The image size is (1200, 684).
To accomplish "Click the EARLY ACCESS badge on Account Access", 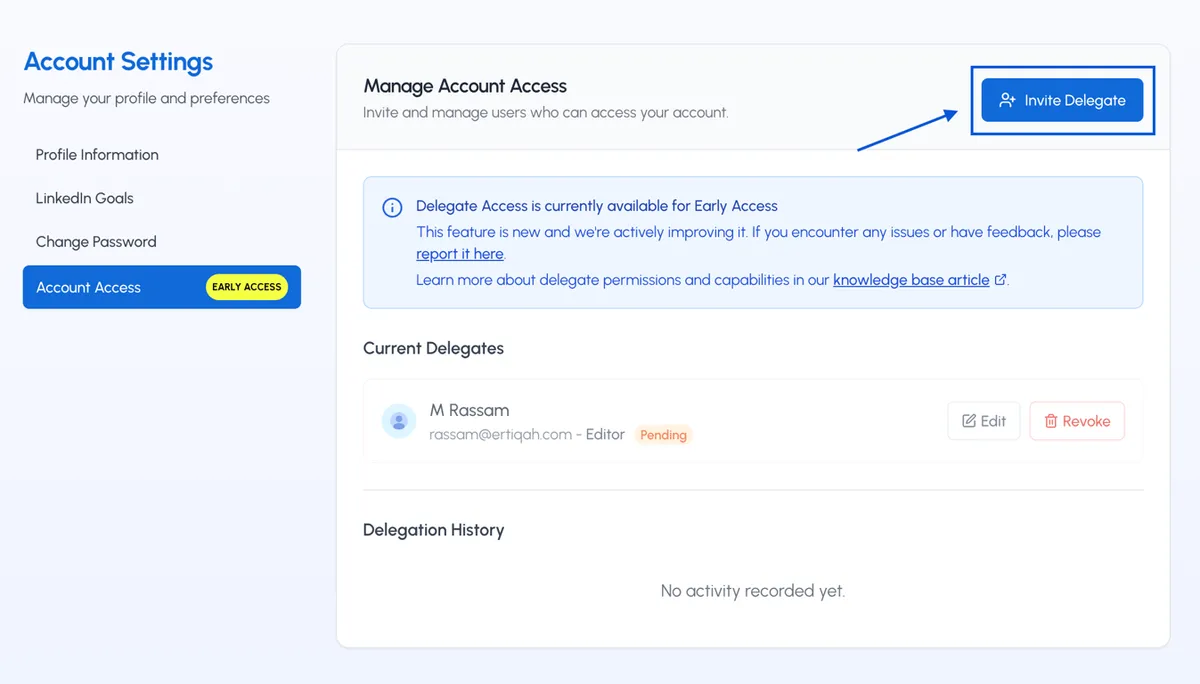I will 246,287.
